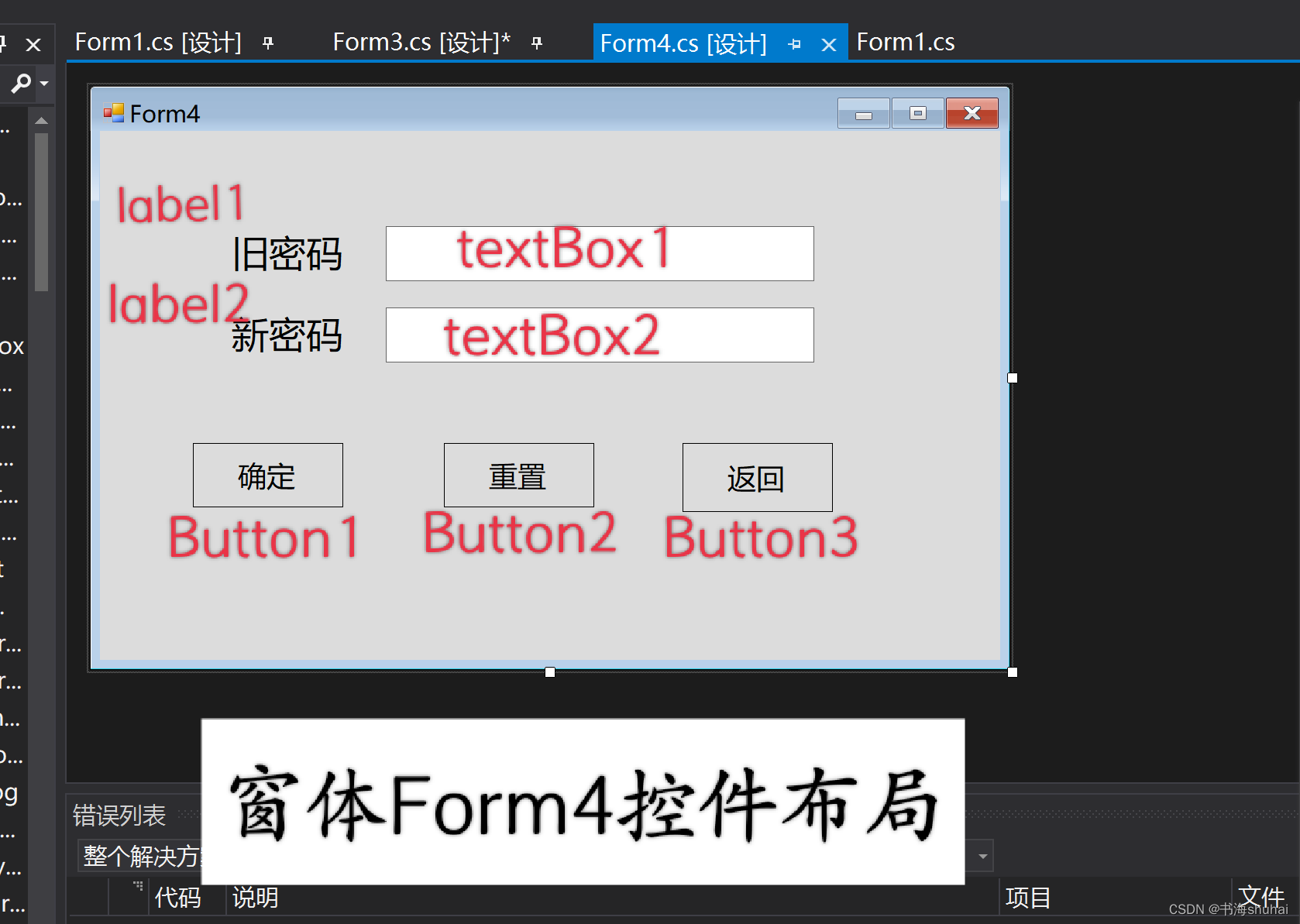This screenshot has width=1300, height=924.
Task: Select the Form4.cs [设计] tab
Action: pos(683,43)
